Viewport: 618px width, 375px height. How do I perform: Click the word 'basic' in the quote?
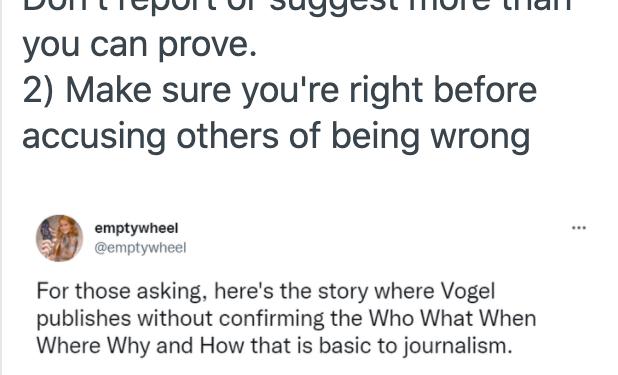pyautogui.click(x=345, y=346)
